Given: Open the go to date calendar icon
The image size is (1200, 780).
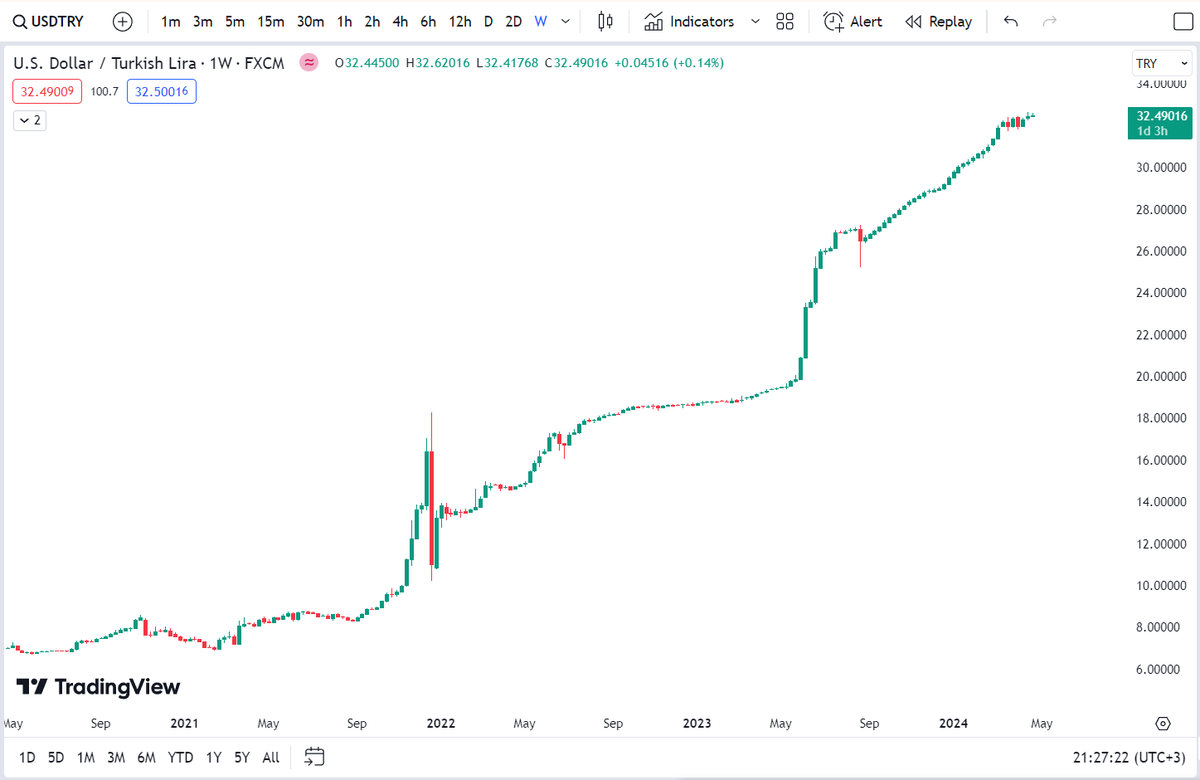Looking at the screenshot, I should (314, 757).
